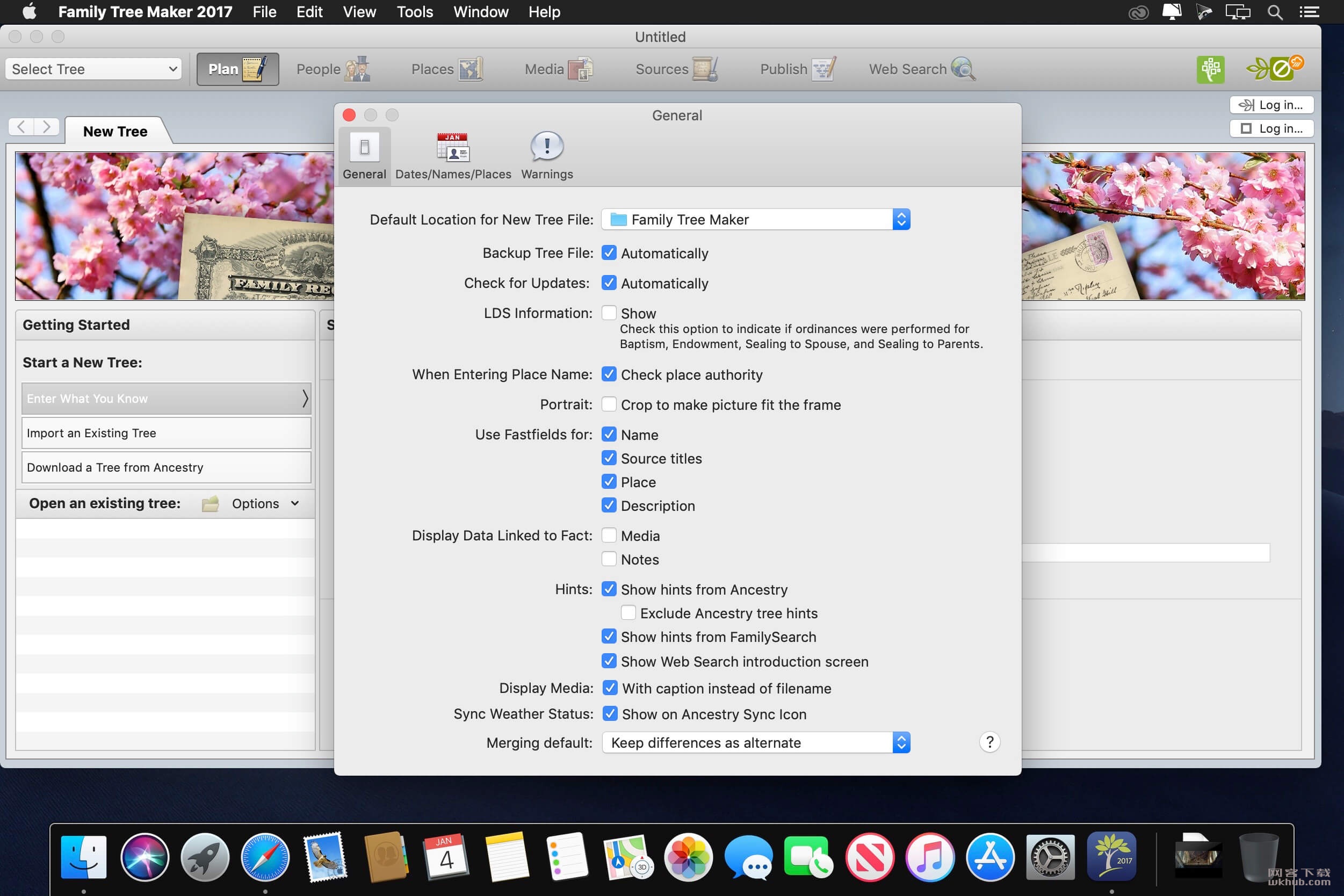Uncheck Check for Updates Automatically
Screen dimensions: 1344x896
609,283
